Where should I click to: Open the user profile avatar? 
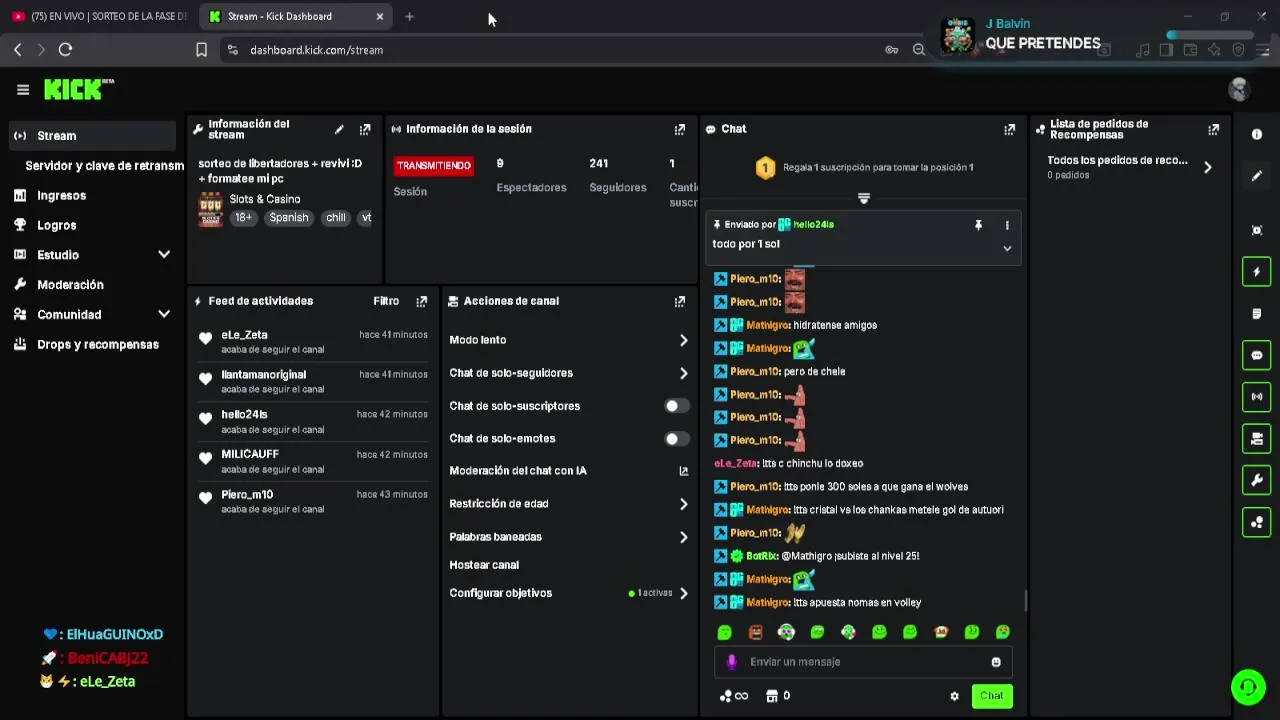pyautogui.click(x=1239, y=90)
